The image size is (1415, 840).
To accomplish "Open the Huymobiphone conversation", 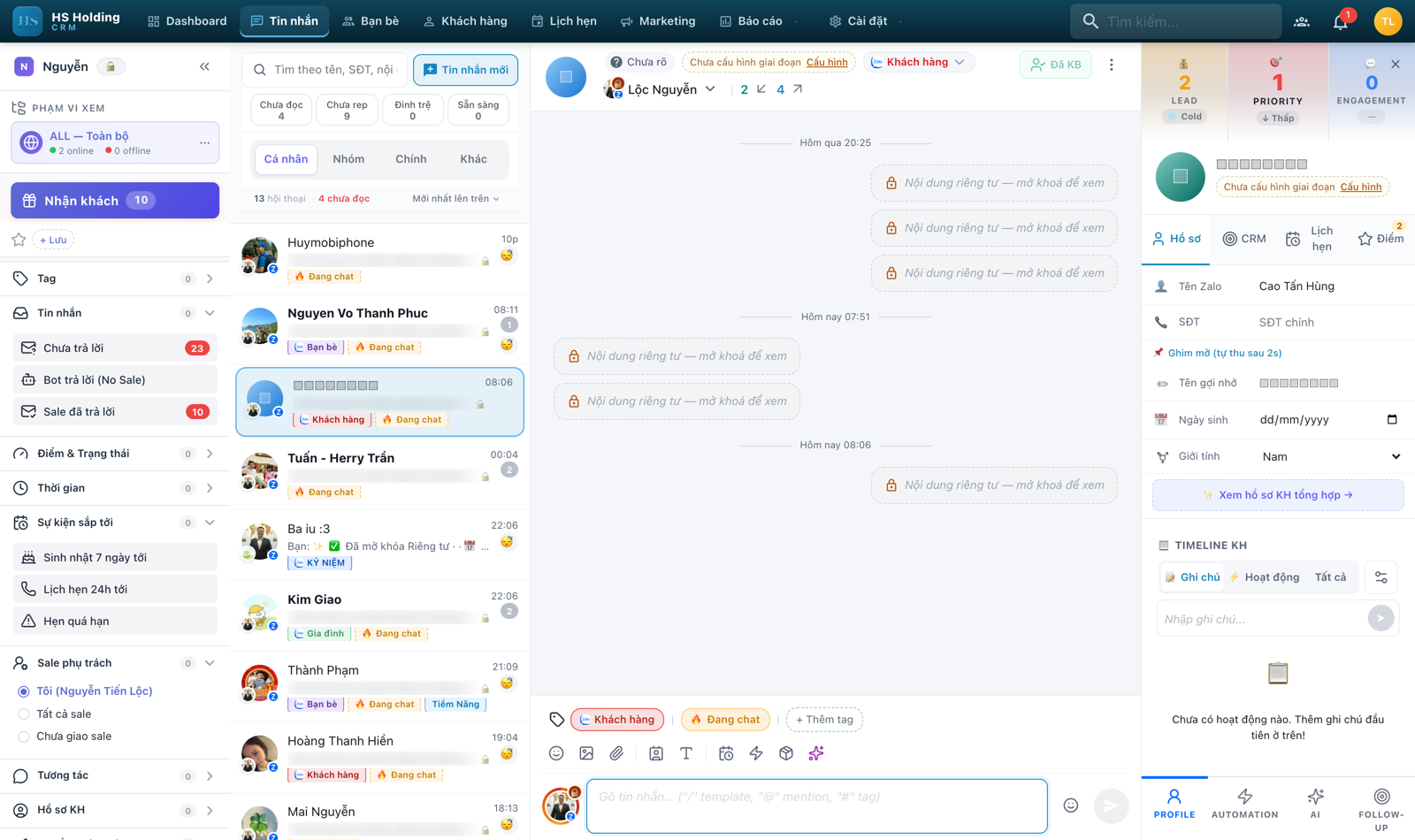I will pos(380,258).
